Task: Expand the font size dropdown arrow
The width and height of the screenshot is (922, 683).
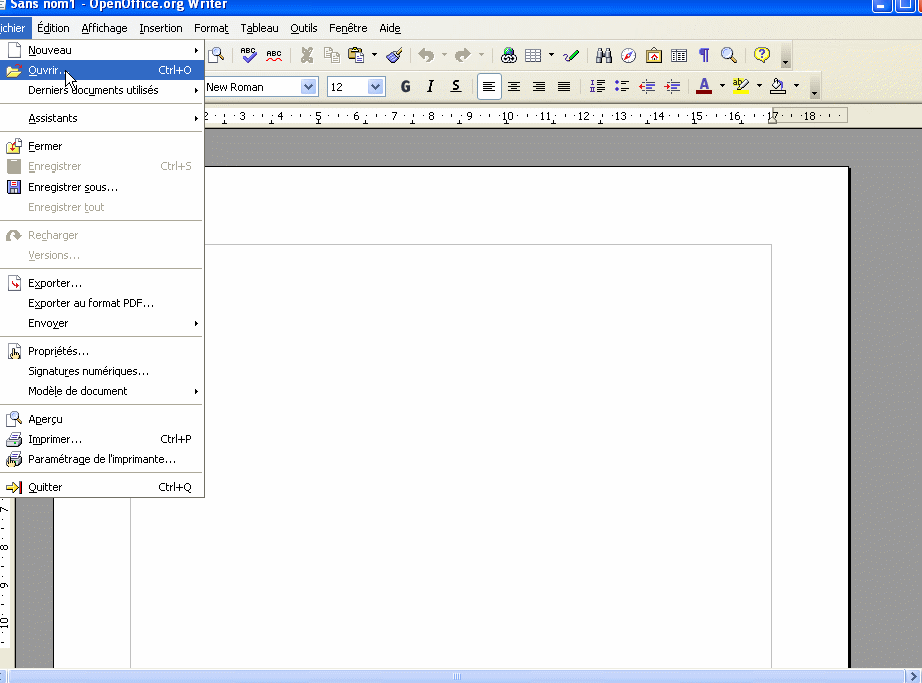Action: (x=376, y=87)
